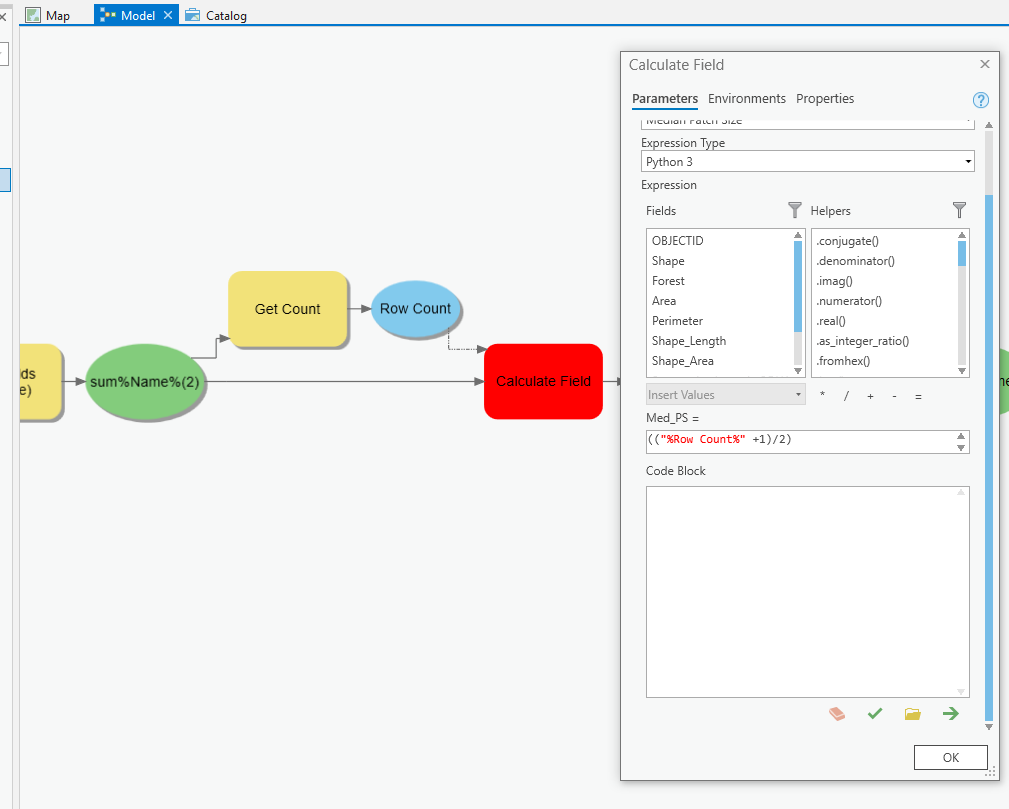Select the red Calculate Field tool

543,381
